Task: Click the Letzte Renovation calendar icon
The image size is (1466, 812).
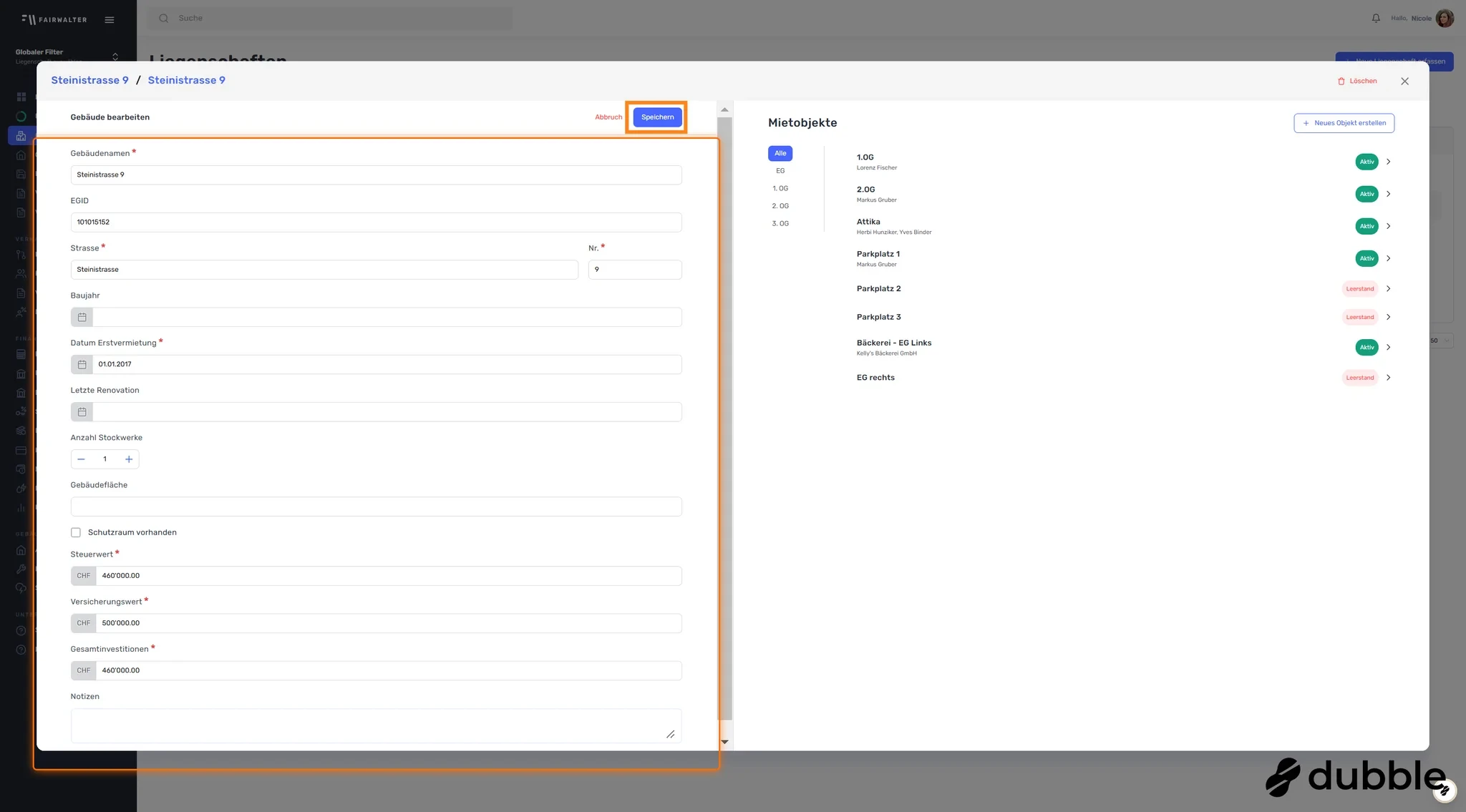Action: [x=82, y=412]
